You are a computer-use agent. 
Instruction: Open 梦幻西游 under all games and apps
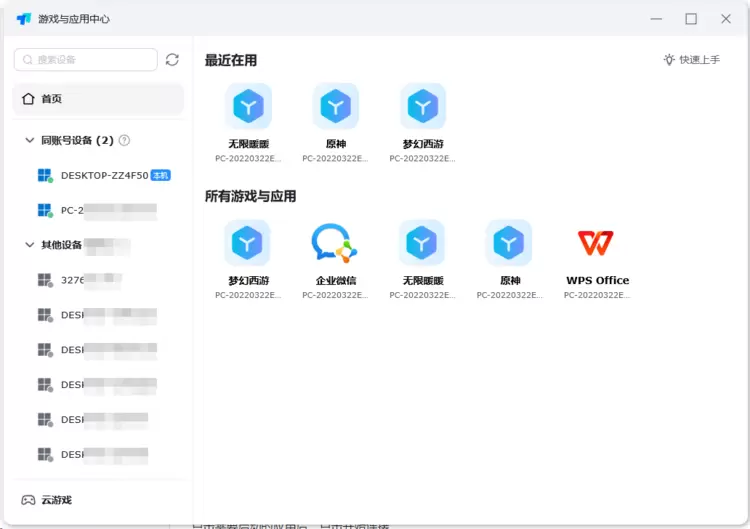point(248,243)
